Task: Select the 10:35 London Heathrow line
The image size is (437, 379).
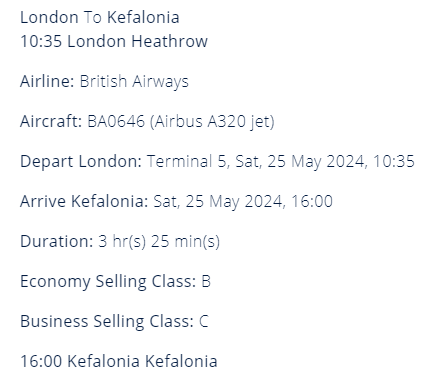Action: 114,41
